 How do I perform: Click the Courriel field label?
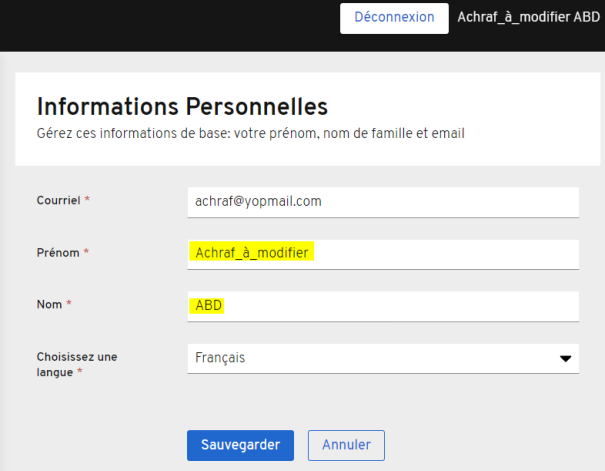coord(58,201)
